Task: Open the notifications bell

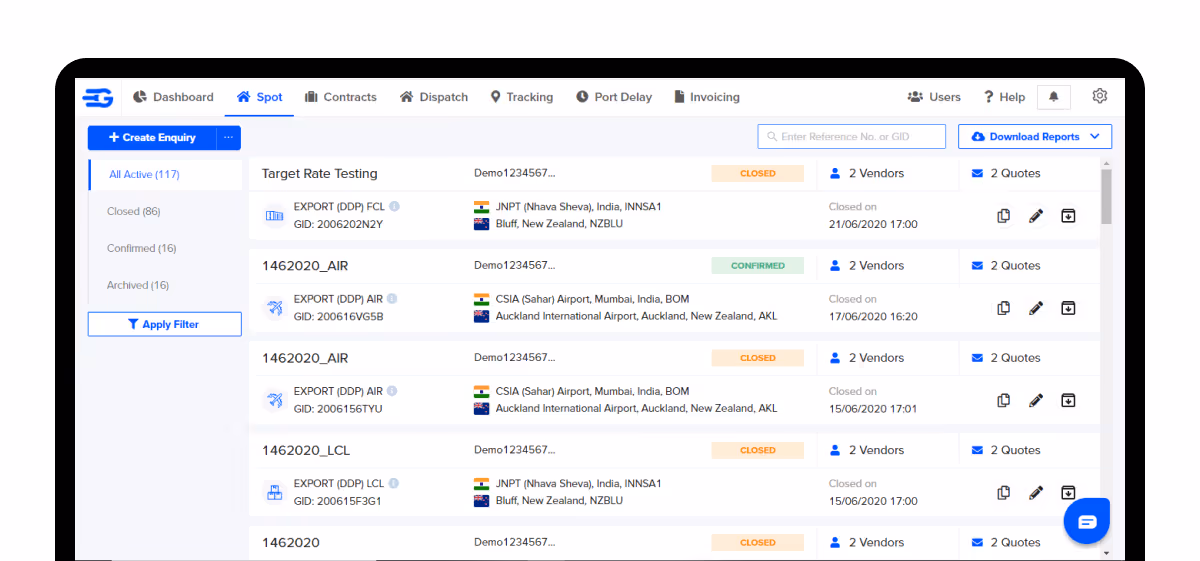Action: (1054, 97)
